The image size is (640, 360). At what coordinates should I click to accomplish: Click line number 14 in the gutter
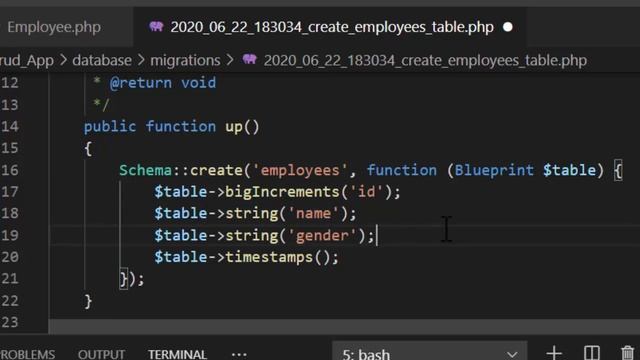[x=10, y=127]
